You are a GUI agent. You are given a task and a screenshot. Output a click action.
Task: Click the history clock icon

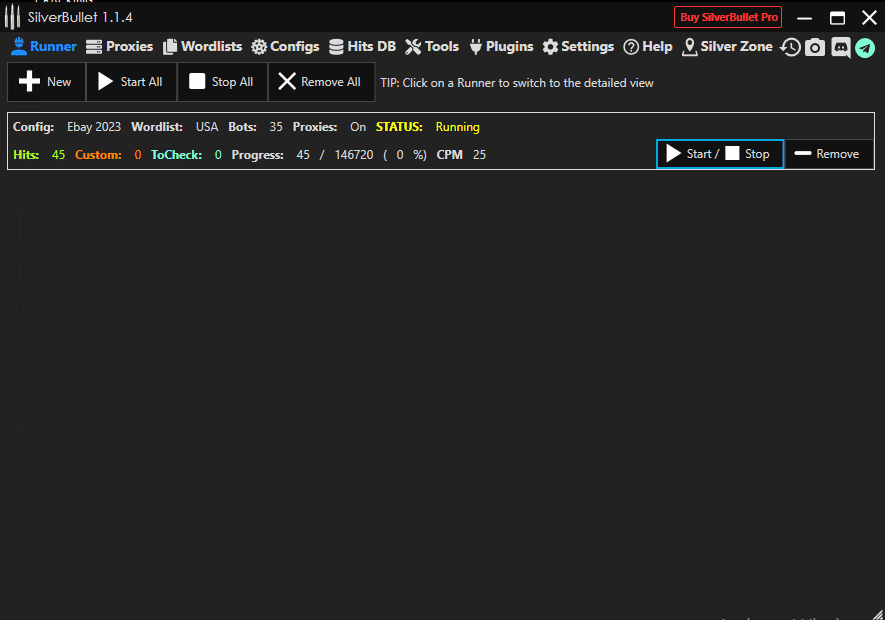pos(790,47)
